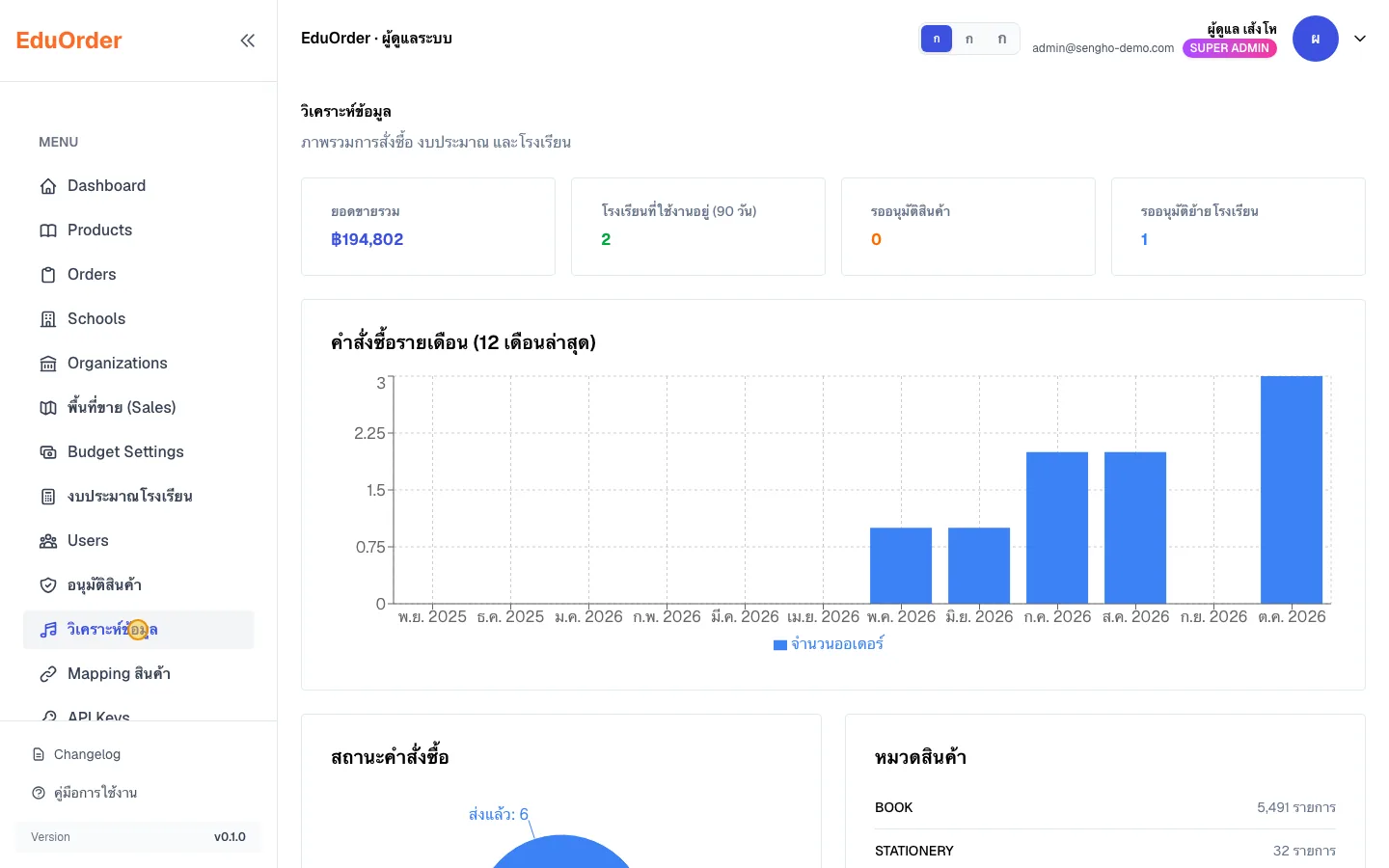This screenshot has width=1389, height=868.
Task: Click the Budget Settings wallet icon
Action: pyautogui.click(x=48, y=452)
